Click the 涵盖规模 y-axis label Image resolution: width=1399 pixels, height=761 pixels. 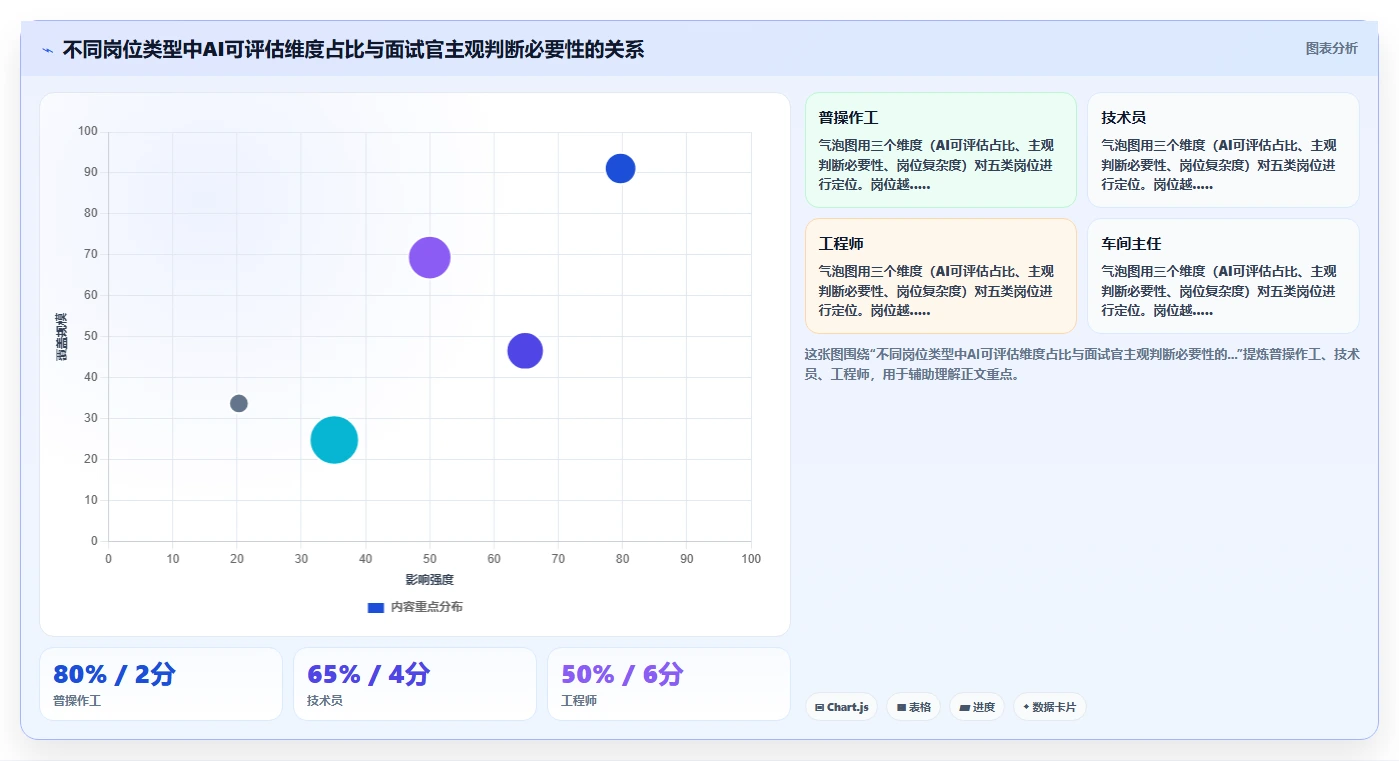point(62,337)
